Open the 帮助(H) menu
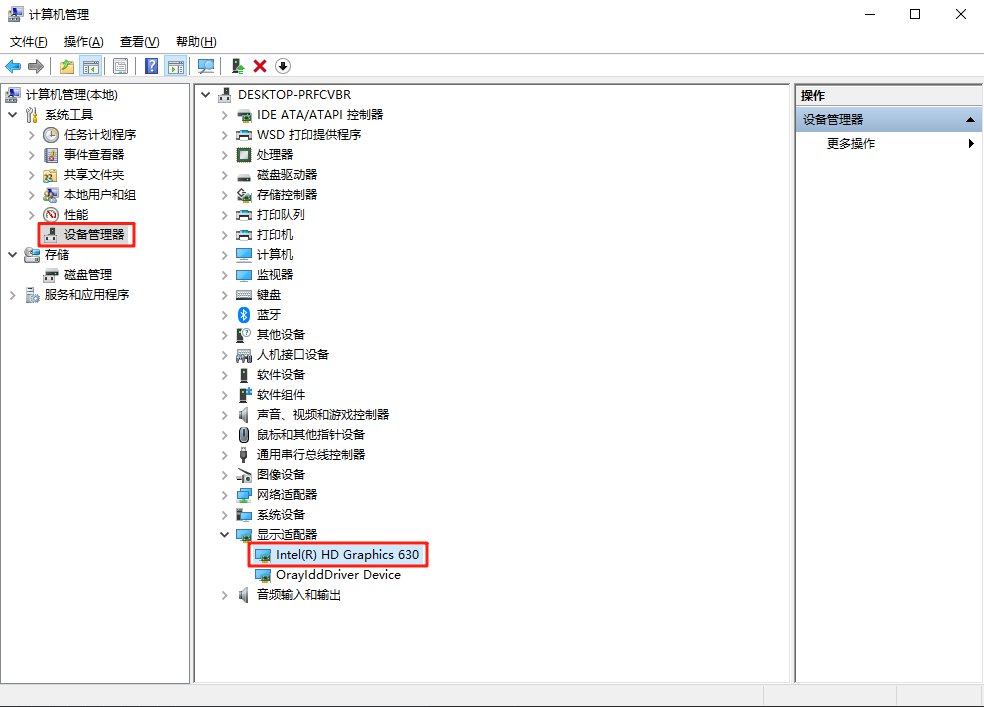Image resolution: width=984 pixels, height=707 pixels. (196, 41)
